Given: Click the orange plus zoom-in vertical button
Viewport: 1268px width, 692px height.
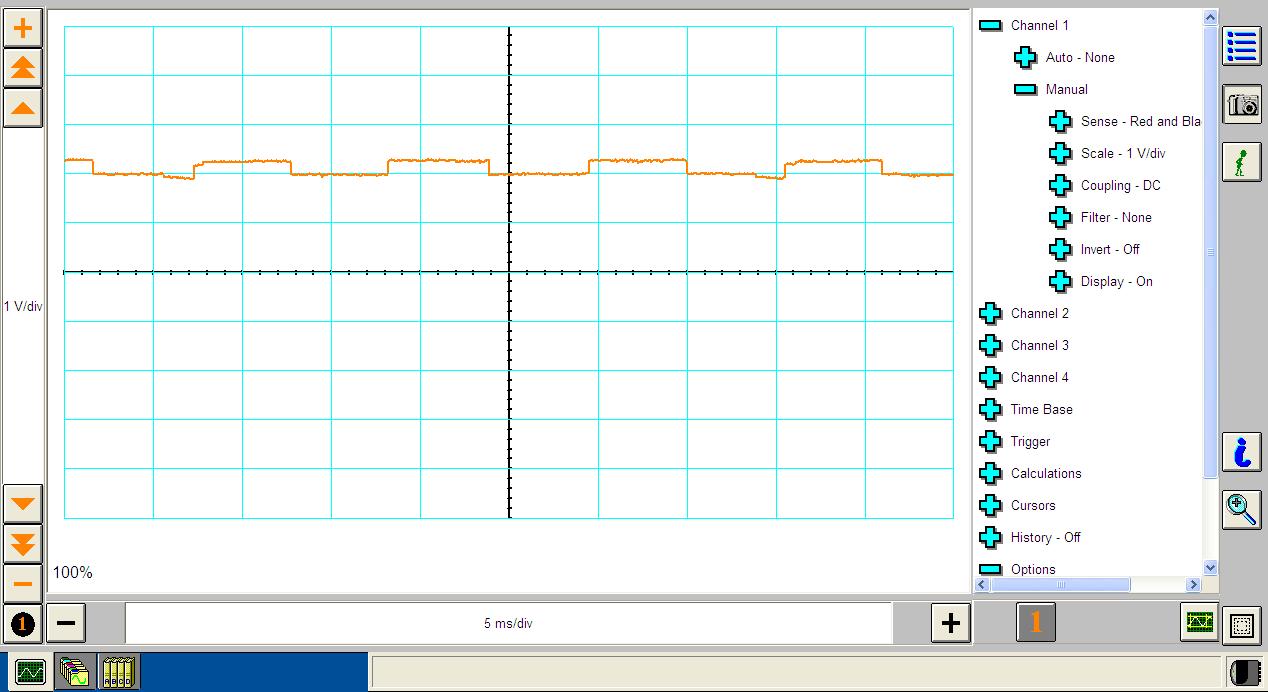Looking at the screenshot, I should (x=23, y=28).
